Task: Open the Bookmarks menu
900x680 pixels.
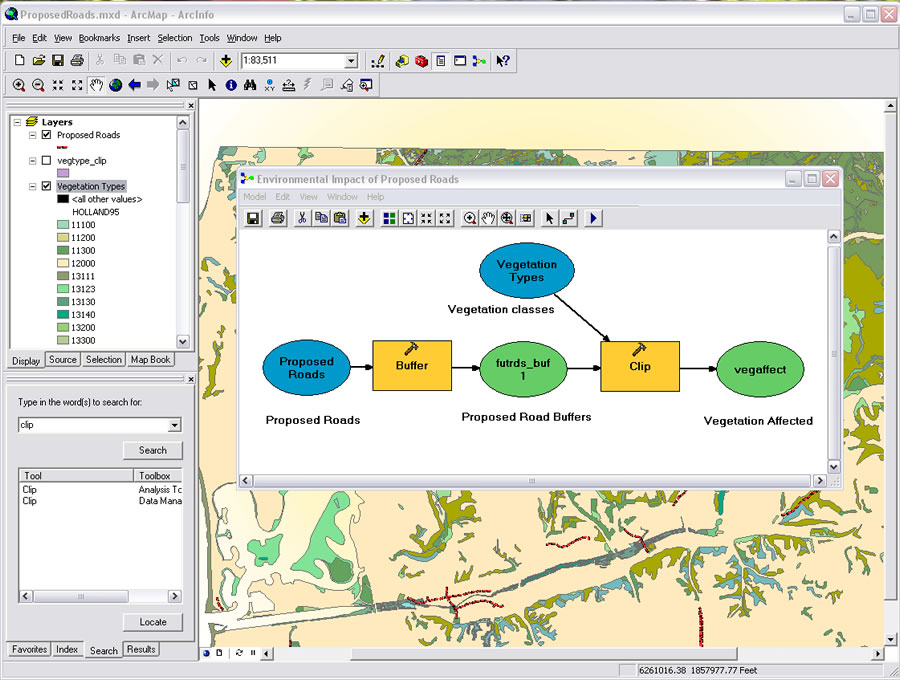Action: pyautogui.click(x=99, y=38)
